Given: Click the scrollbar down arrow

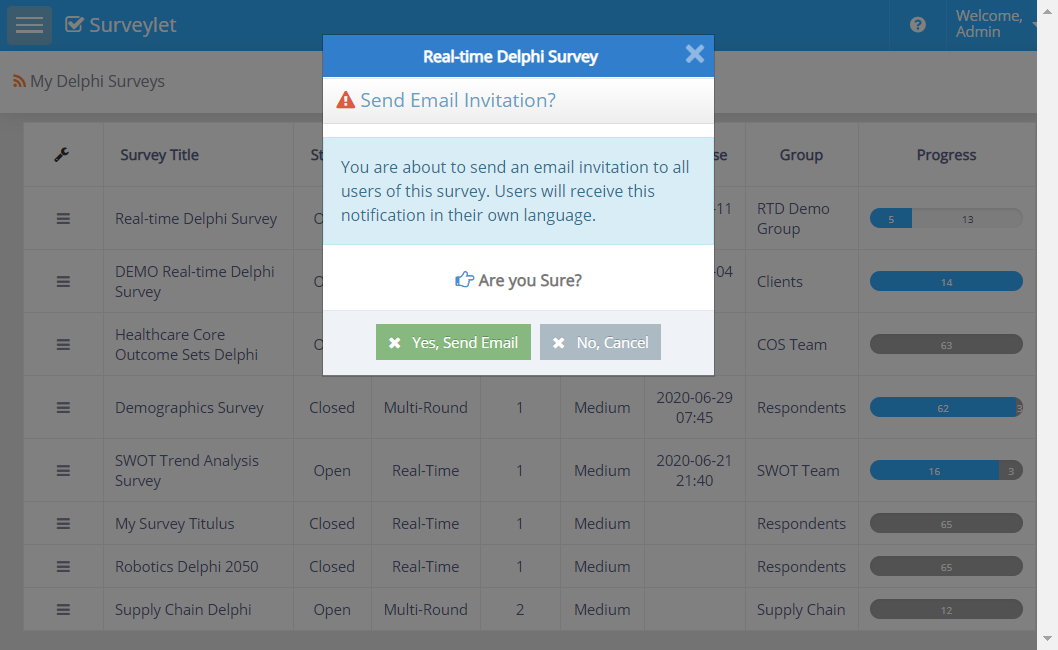Looking at the screenshot, I should [x=1047, y=638].
